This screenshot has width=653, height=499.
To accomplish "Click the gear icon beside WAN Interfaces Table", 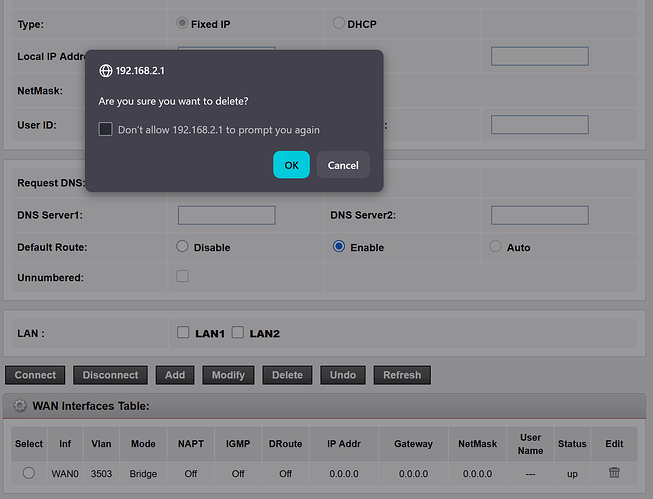I will click(x=20, y=406).
